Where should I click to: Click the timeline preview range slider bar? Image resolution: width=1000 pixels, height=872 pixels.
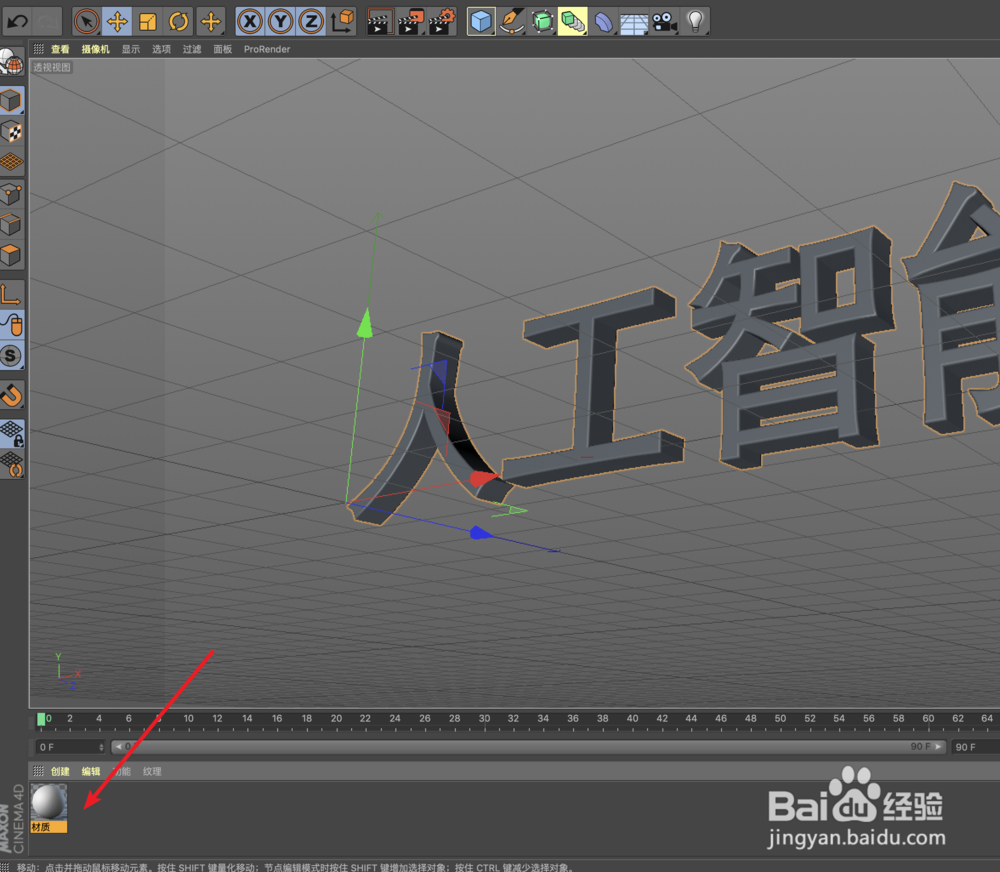coord(529,746)
